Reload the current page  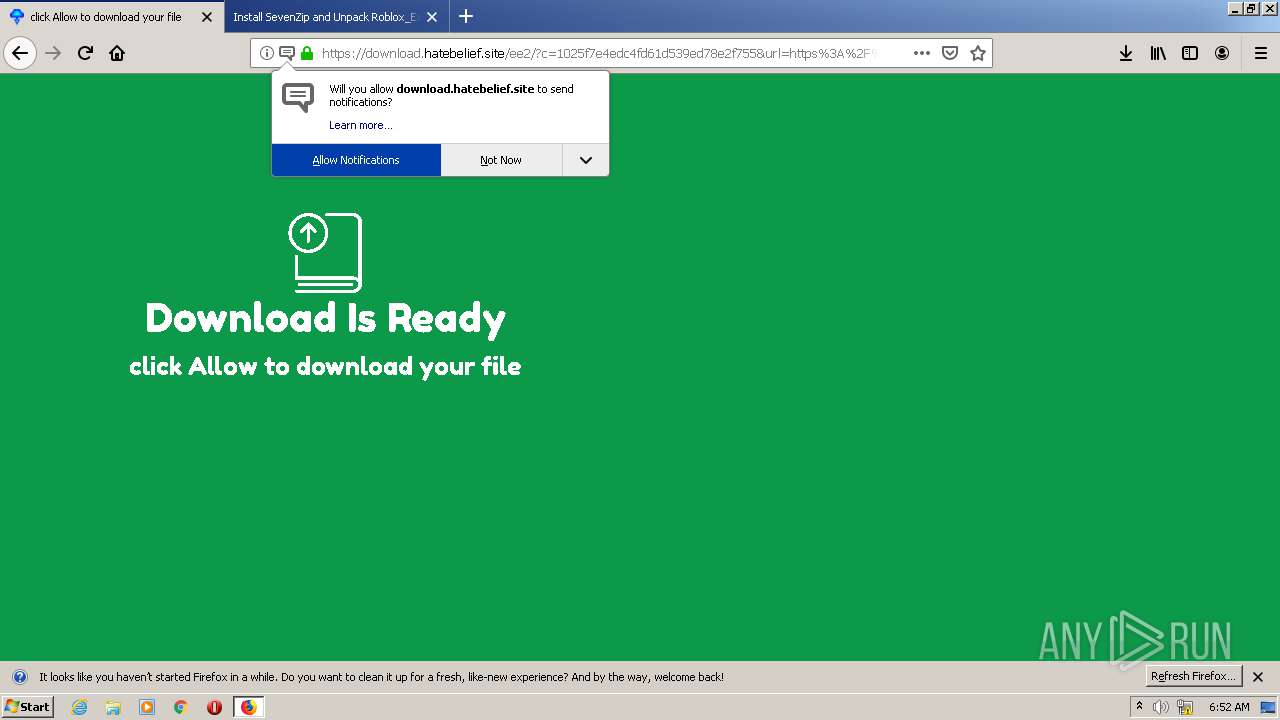click(x=85, y=53)
